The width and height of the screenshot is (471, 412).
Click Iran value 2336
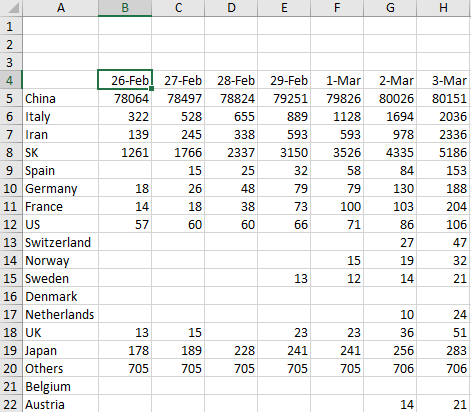coord(443,134)
